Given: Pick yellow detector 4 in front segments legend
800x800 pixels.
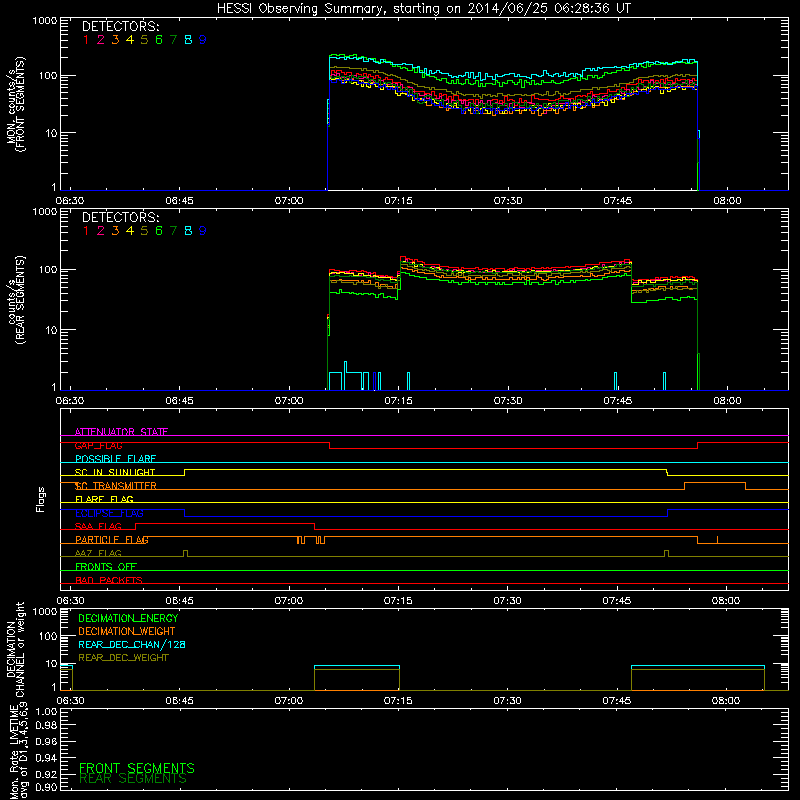Looking at the screenshot, I should click(x=130, y=40).
